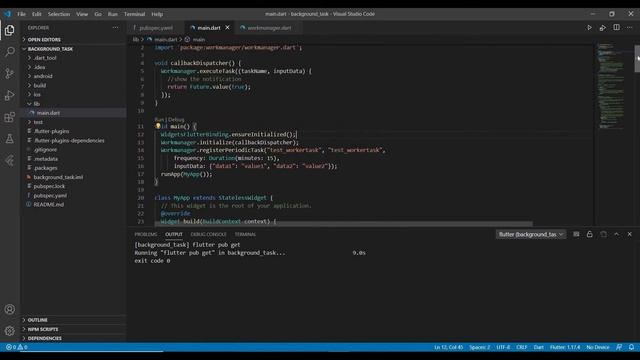Collapse the lib folder

click(73, 104)
